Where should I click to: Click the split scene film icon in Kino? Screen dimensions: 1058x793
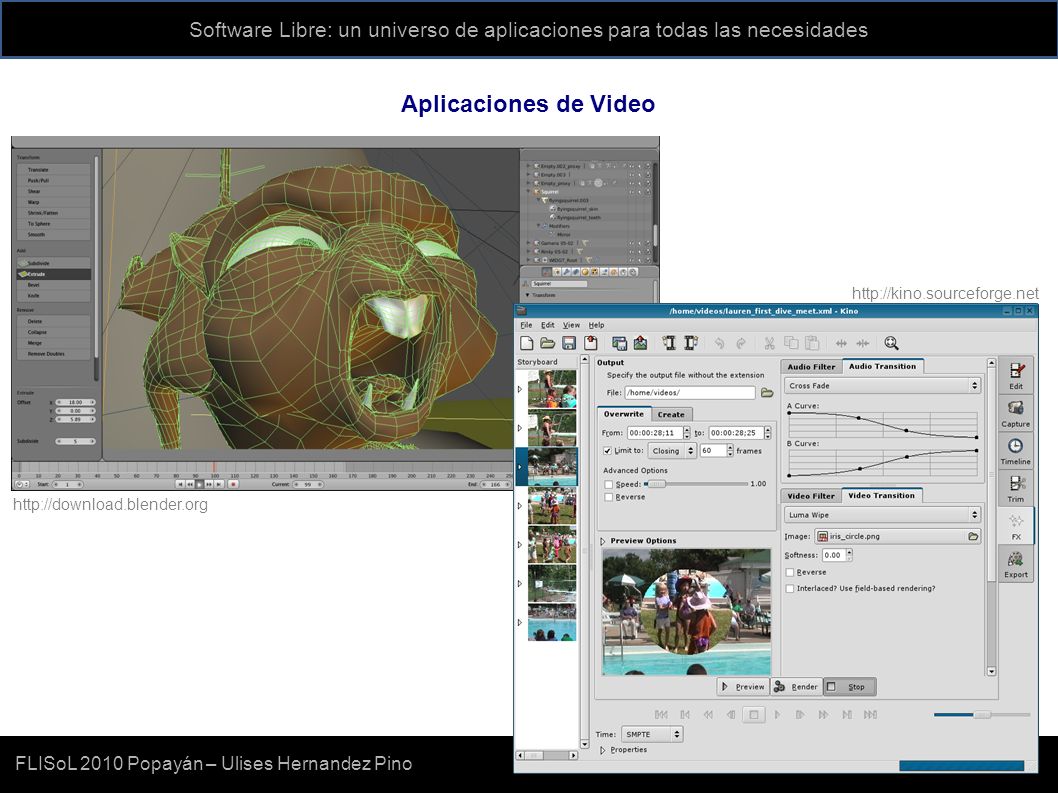(669, 343)
